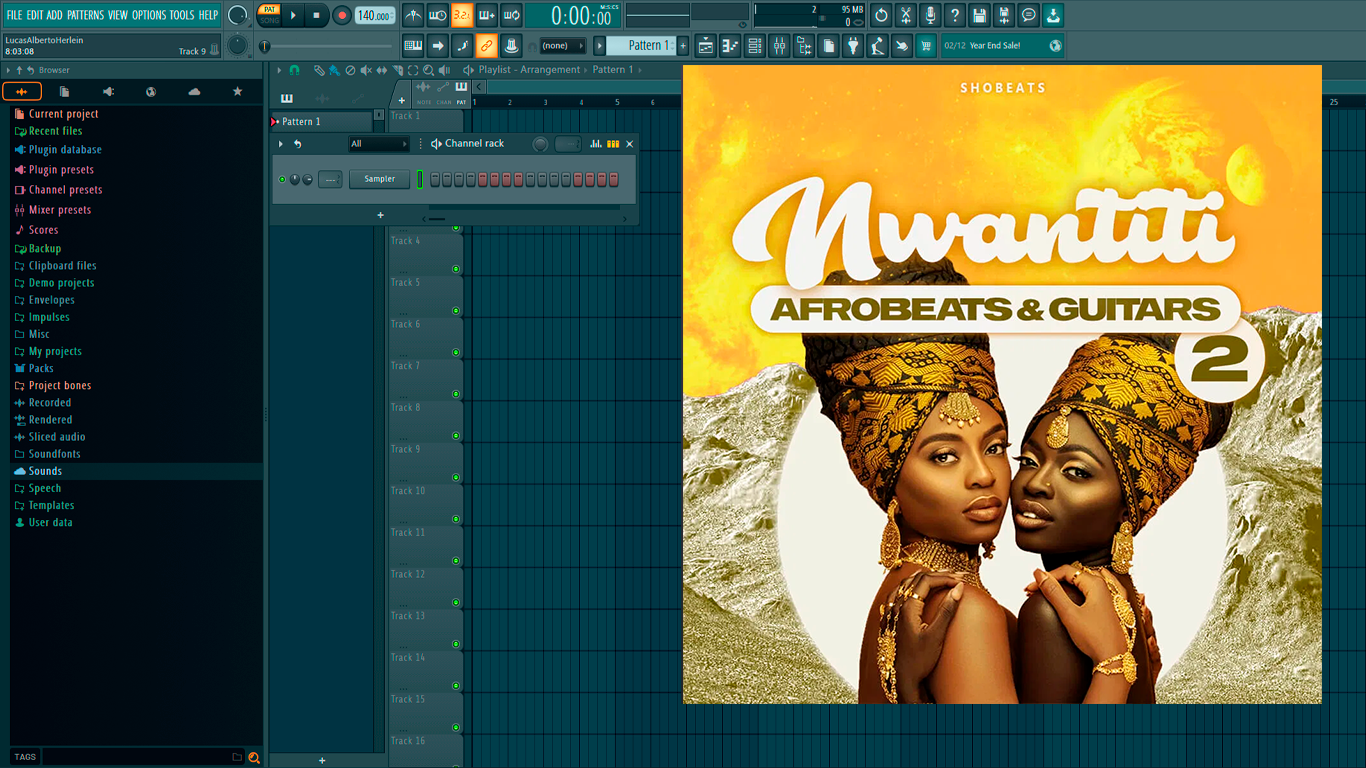Select the playlist zoom magnifier tool
The height and width of the screenshot is (768, 1366).
[x=428, y=70]
